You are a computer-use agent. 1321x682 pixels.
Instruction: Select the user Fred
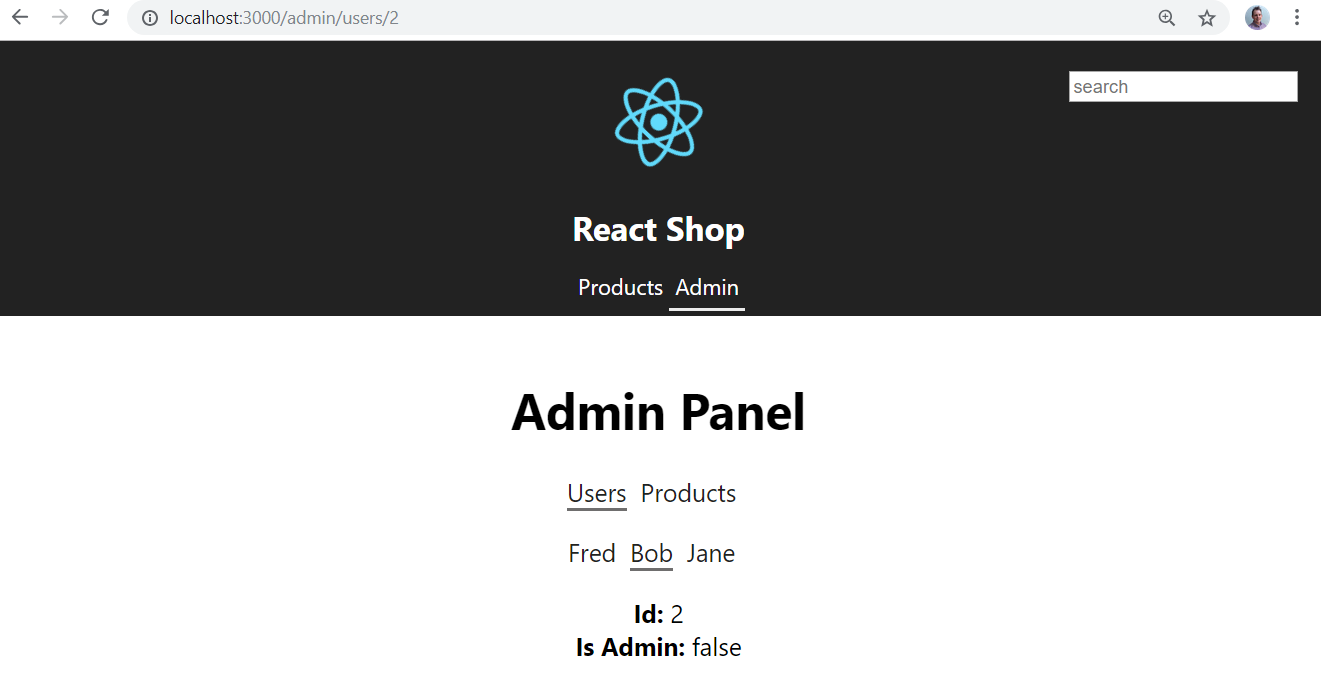click(x=592, y=553)
